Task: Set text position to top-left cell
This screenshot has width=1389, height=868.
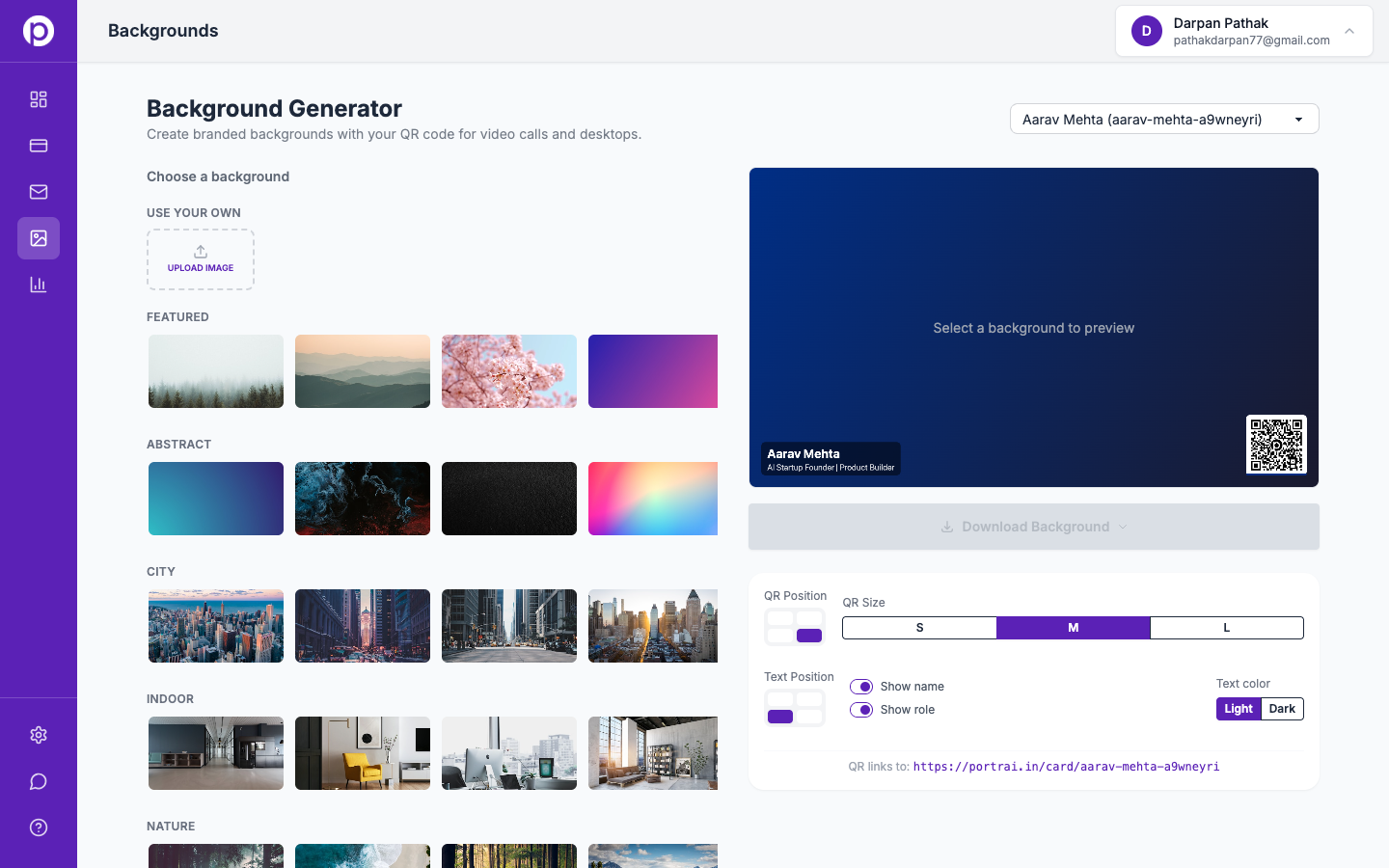Action: coord(780,699)
